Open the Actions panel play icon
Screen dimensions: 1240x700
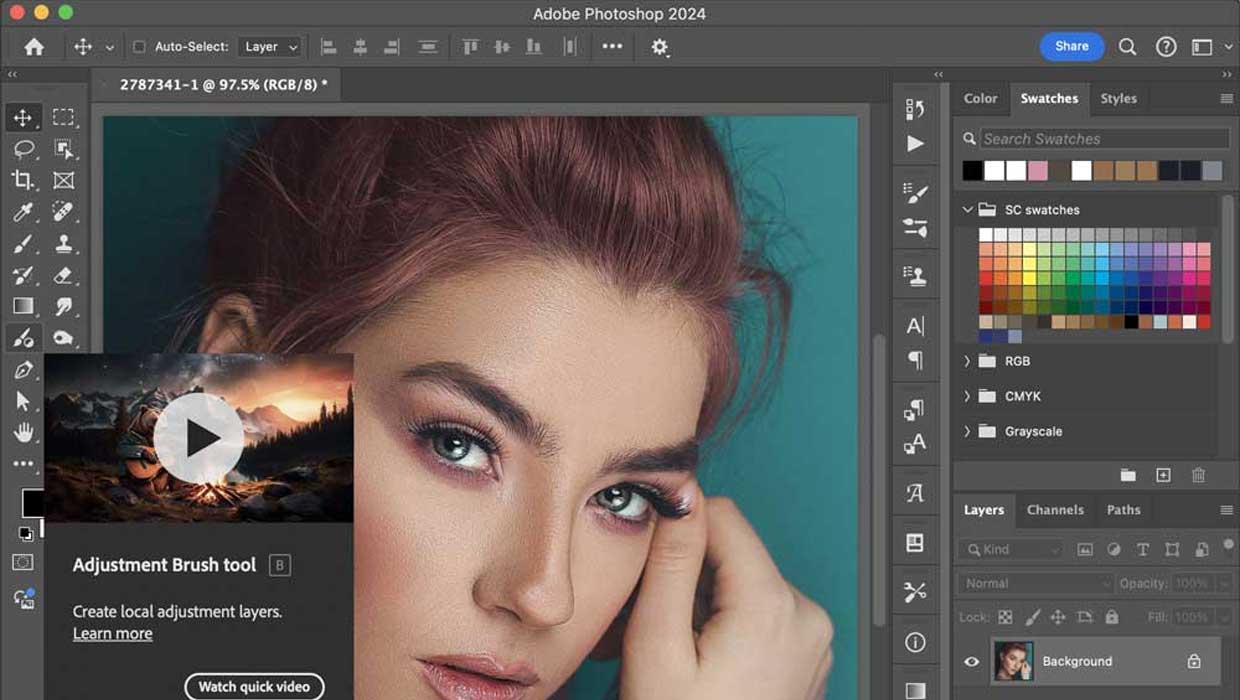(x=915, y=144)
